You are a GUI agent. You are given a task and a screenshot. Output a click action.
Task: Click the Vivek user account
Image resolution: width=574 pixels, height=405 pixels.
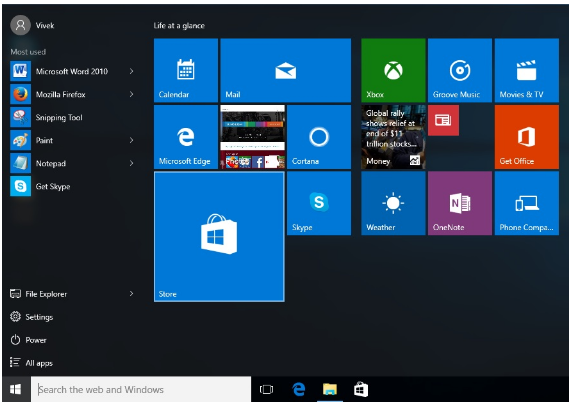click(x=32, y=25)
